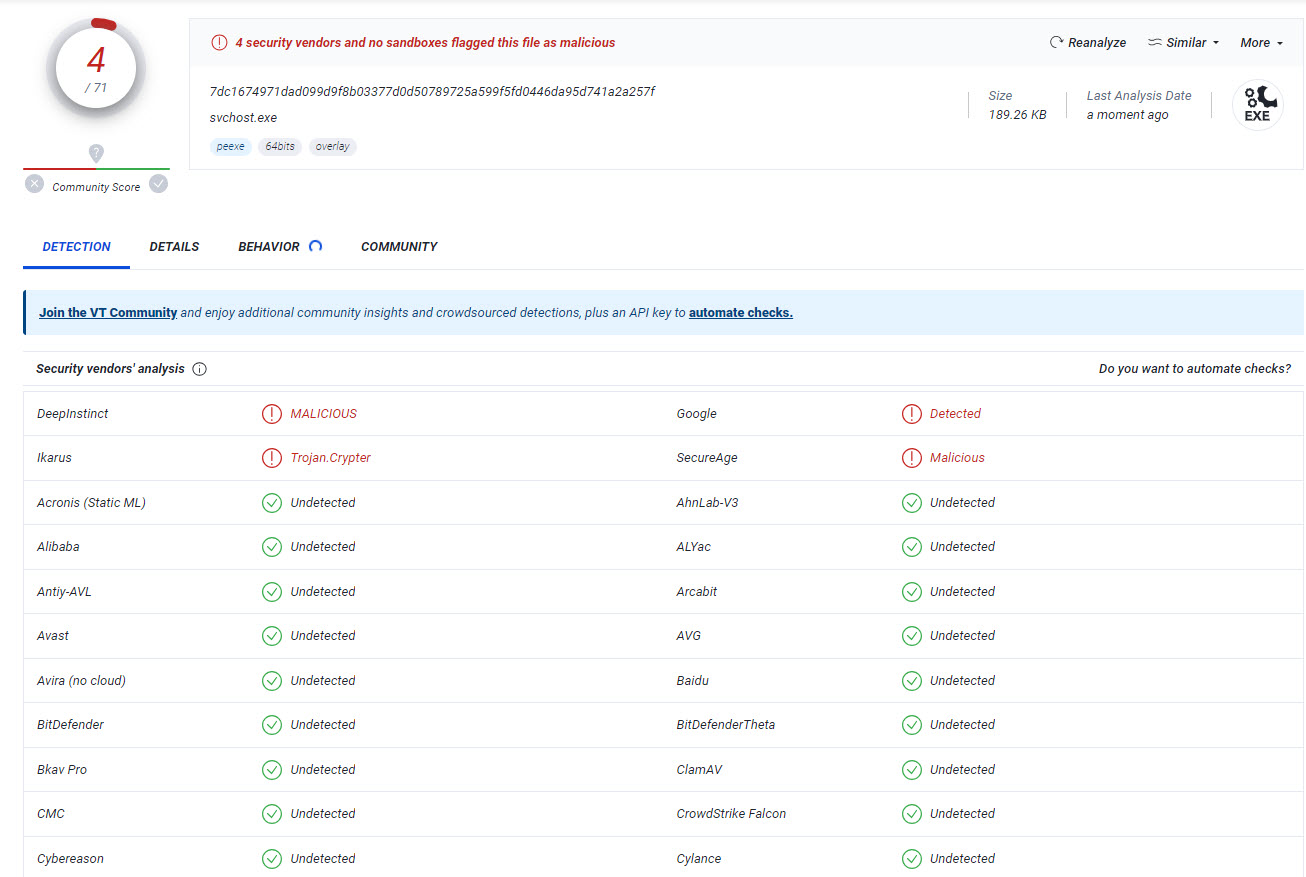This screenshot has width=1306, height=877.
Task: Click the Google detected alert icon
Action: click(911, 414)
